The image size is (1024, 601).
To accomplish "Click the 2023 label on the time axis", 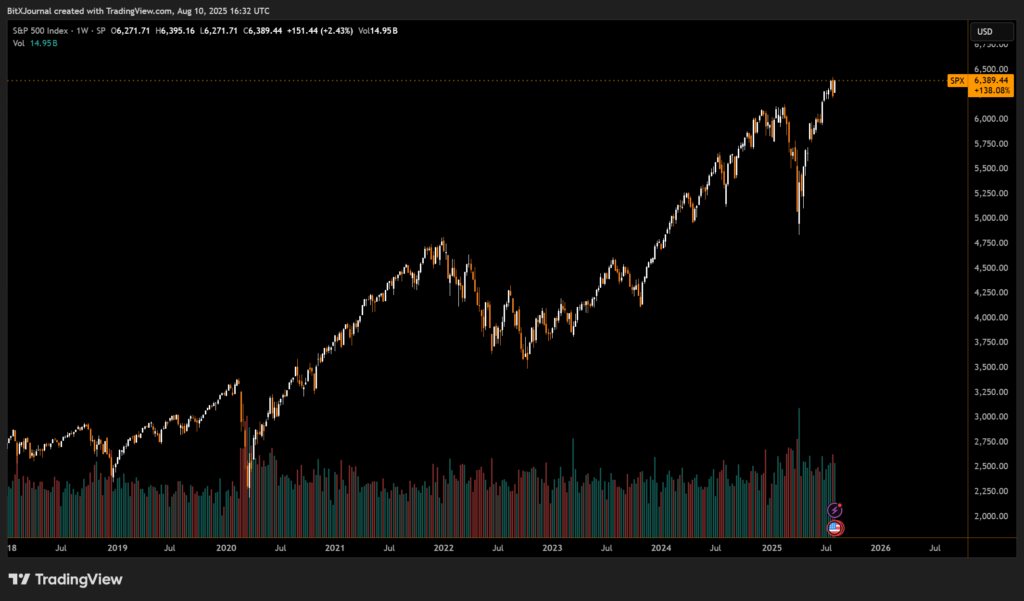I will tap(552, 548).
